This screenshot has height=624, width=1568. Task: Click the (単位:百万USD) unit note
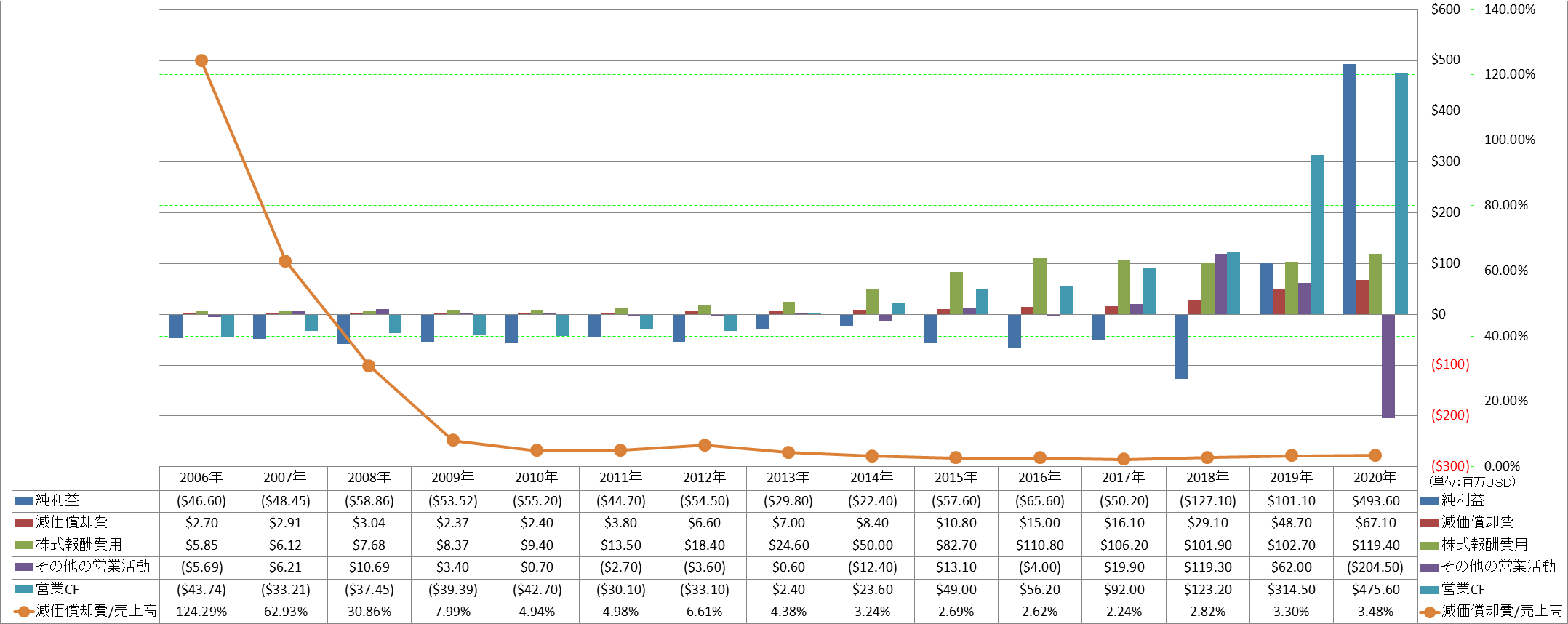point(1472,482)
